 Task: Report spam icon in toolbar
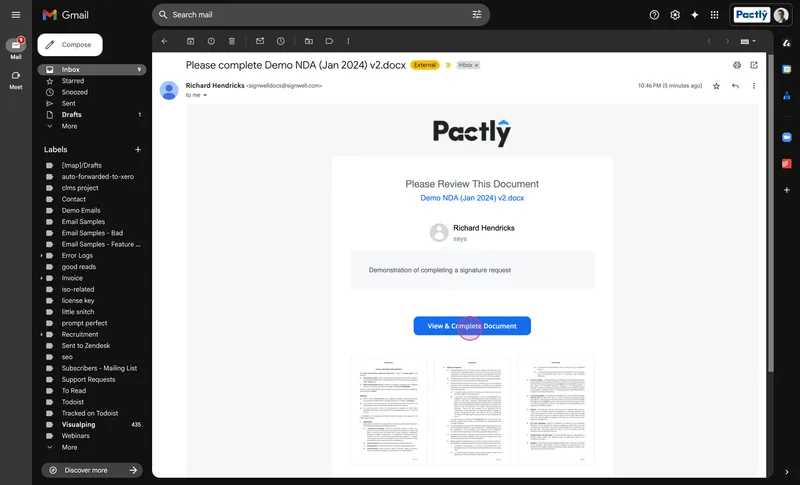(x=211, y=41)
